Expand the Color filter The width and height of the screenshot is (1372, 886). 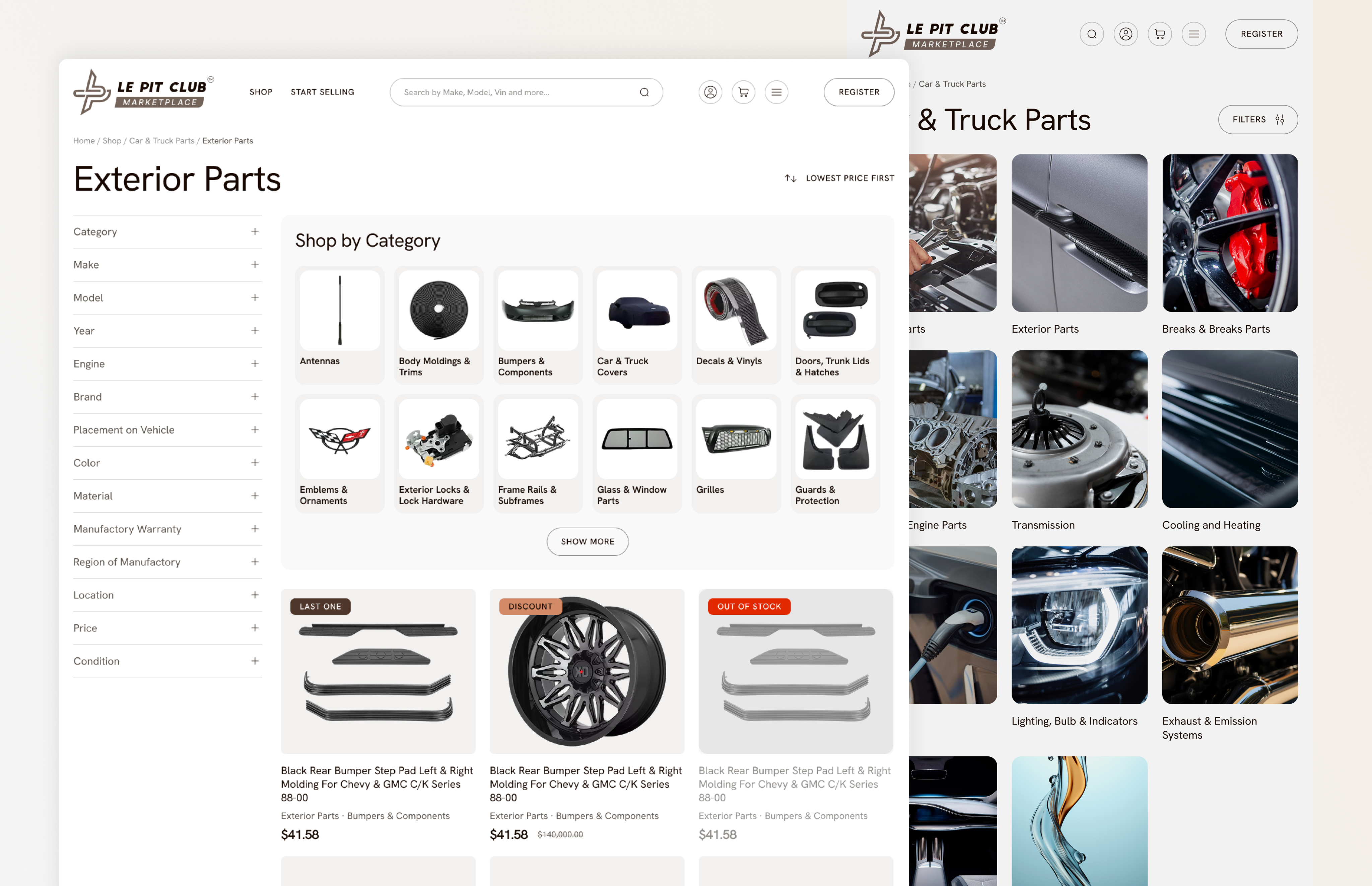coord(167,463)
